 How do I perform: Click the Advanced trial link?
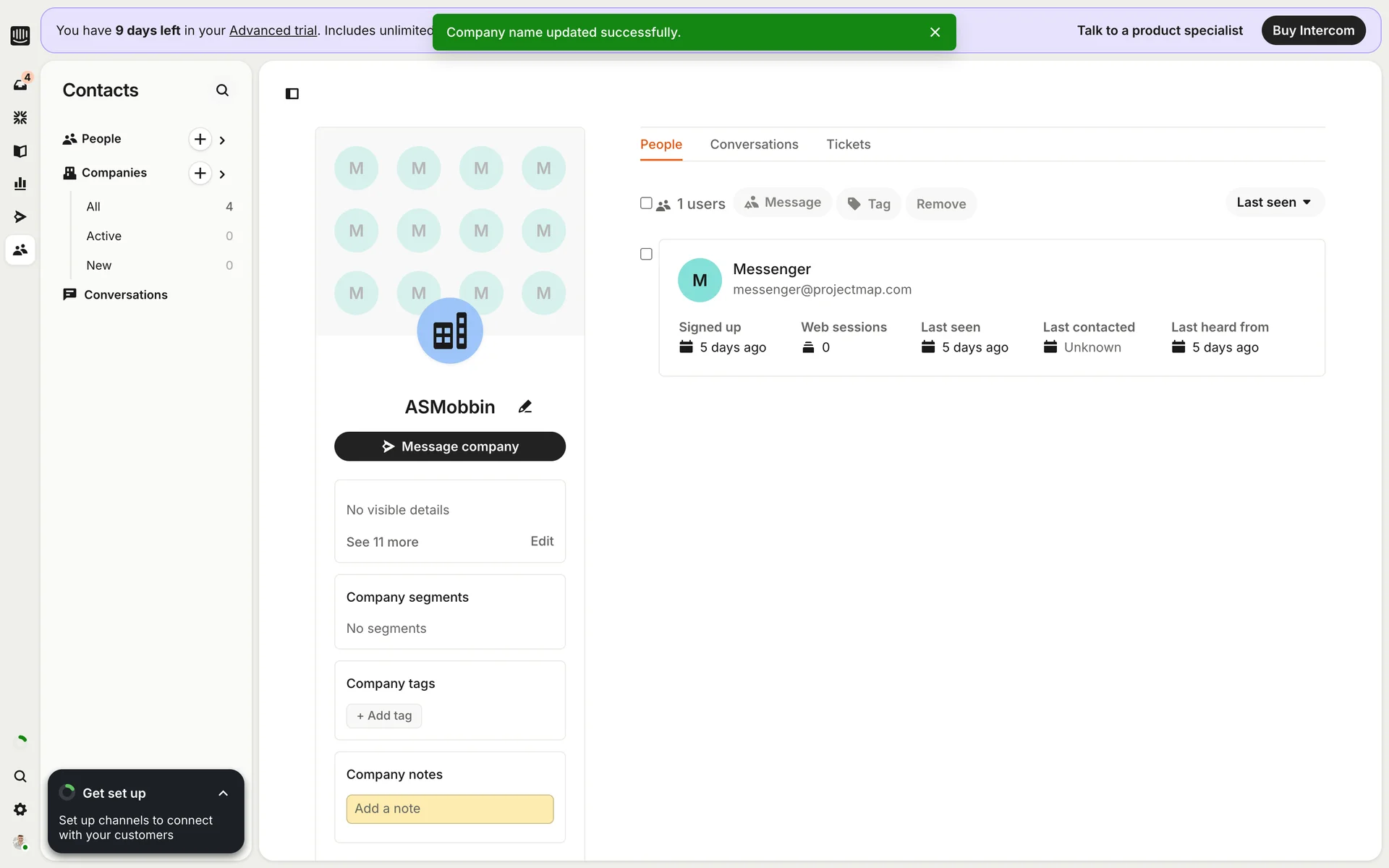coord(273,30)
